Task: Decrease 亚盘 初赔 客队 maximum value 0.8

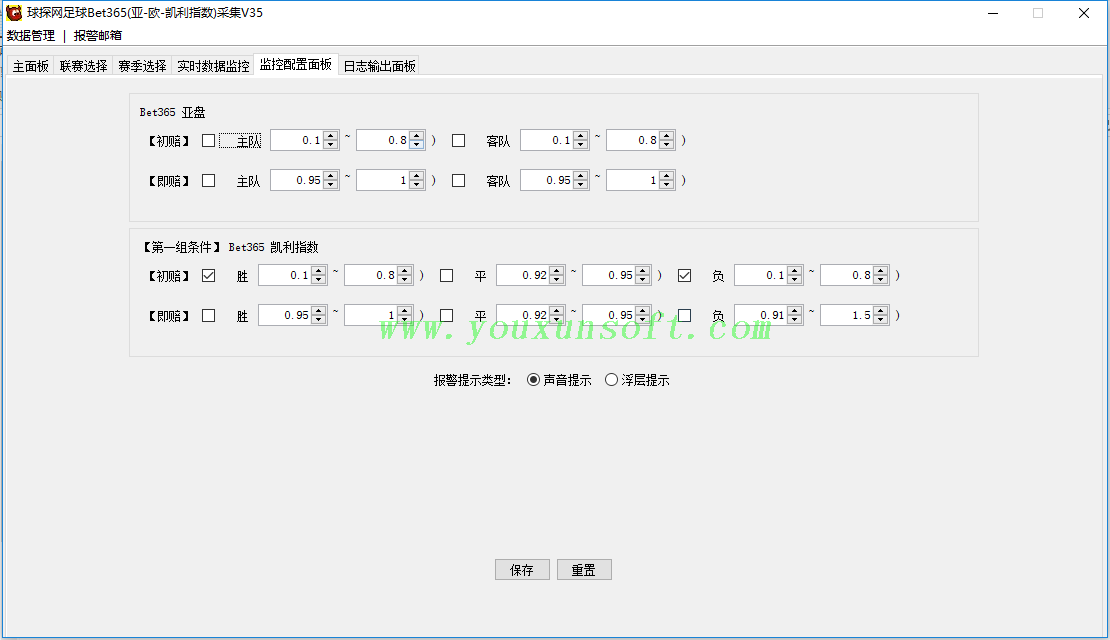Action: [x=667, y=144]
